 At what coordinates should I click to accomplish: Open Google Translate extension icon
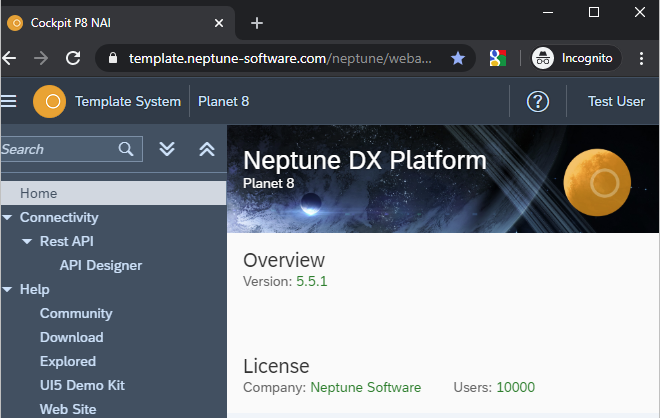(497, 58)
